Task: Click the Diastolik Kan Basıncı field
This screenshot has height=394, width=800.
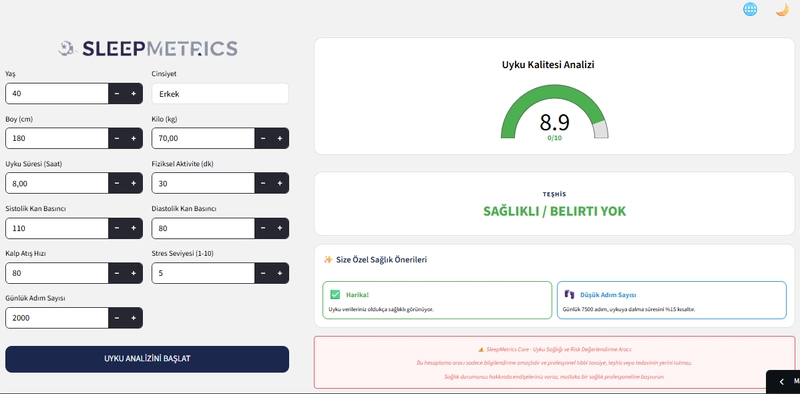Action: [204, 228]
